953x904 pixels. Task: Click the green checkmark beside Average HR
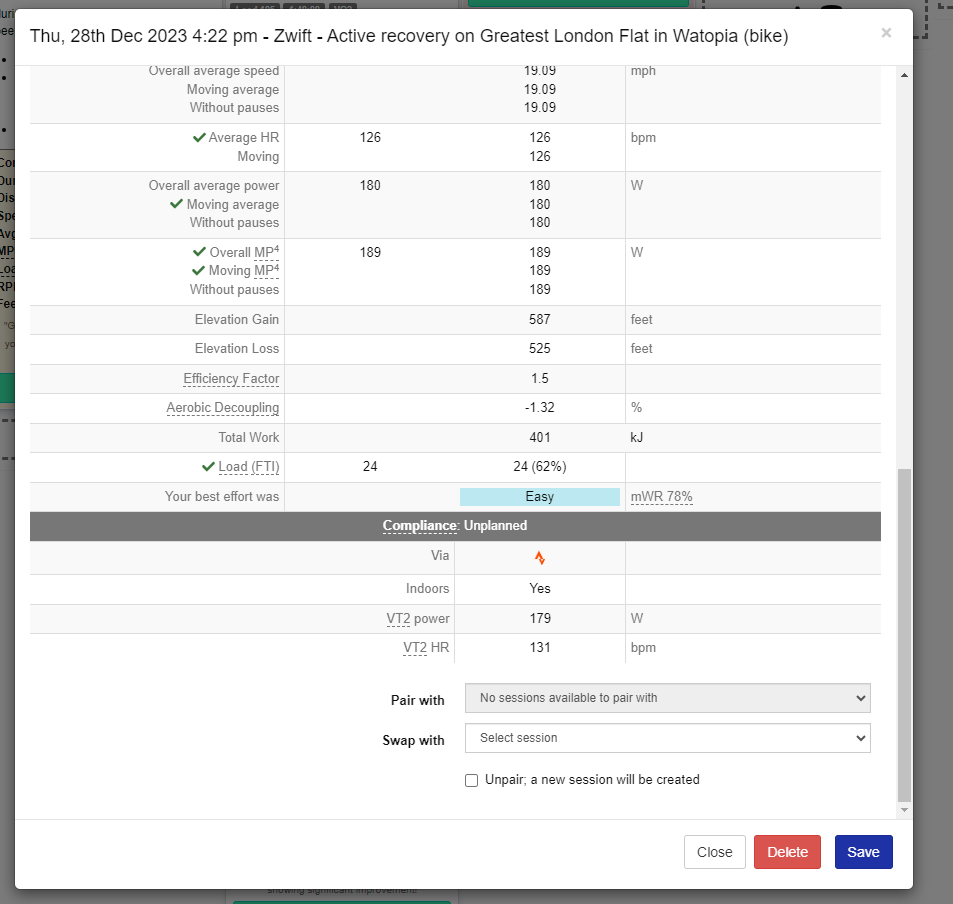pyautogui.click(x=199, y=137)
